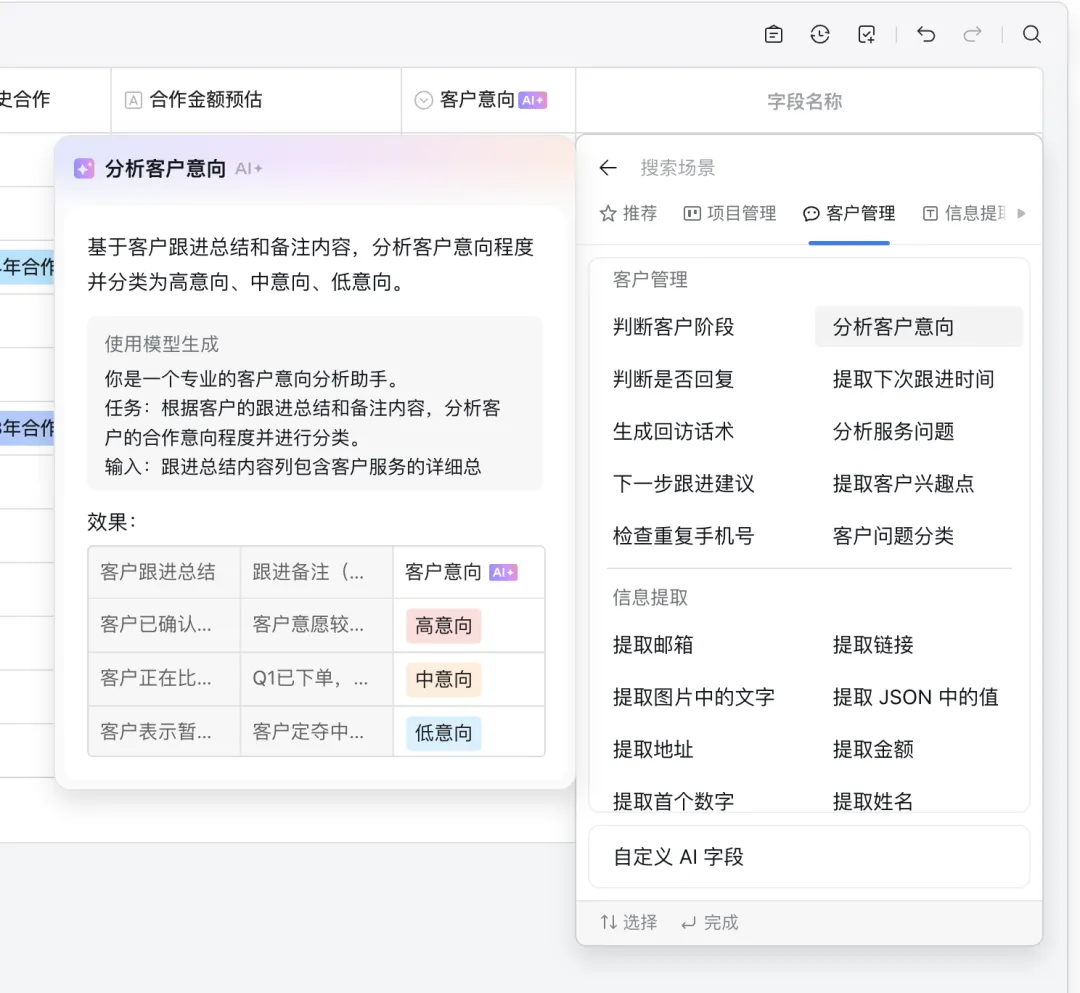
Task: Click the purple AI sparkle icon
Action: (x=84, y=168)
